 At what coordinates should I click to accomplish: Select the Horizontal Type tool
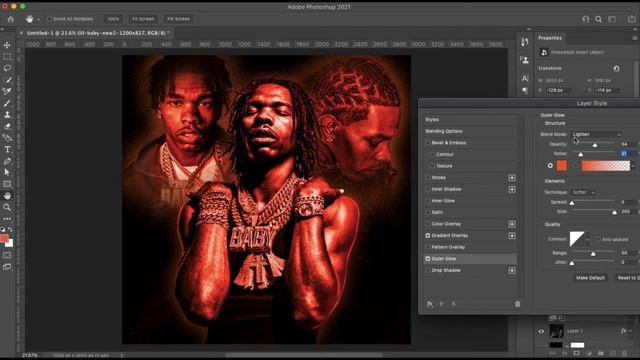coord(7,149)
